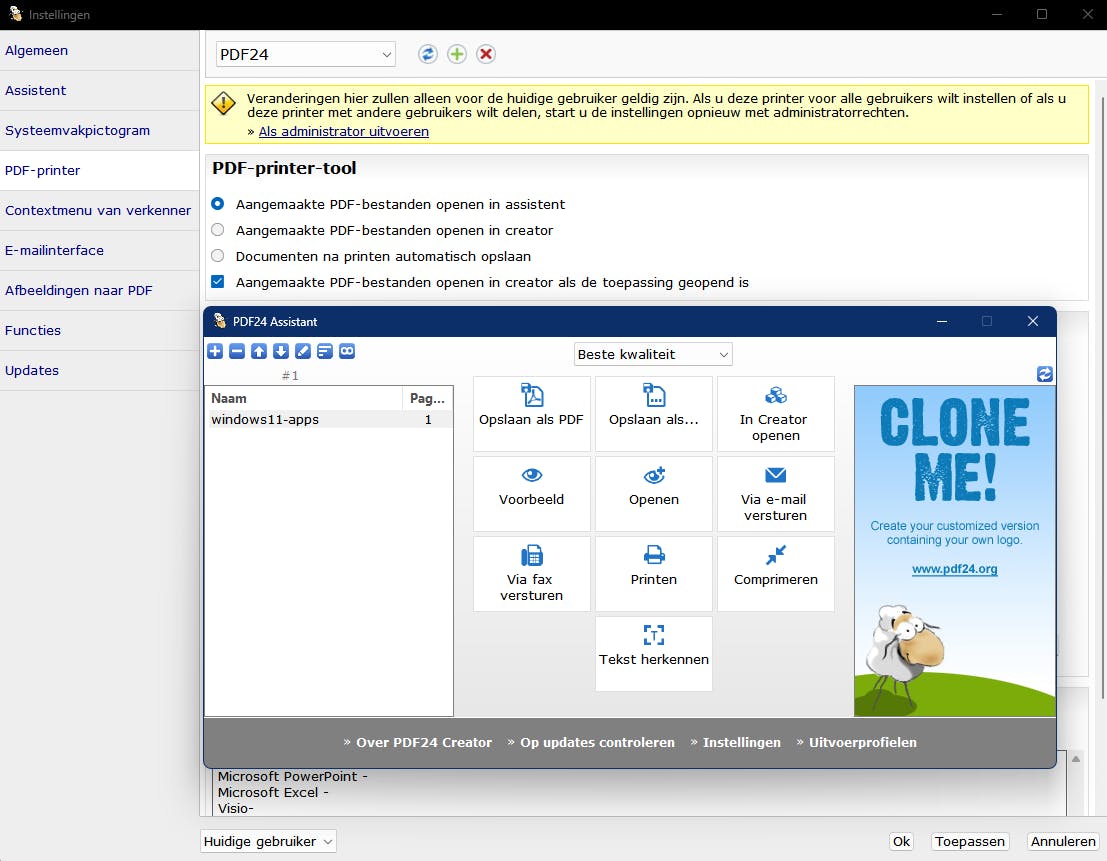This screenshot has height=861, width=1107.
Task: Click 'Als administrator uitvoeren' link
Action: [343, 131]
